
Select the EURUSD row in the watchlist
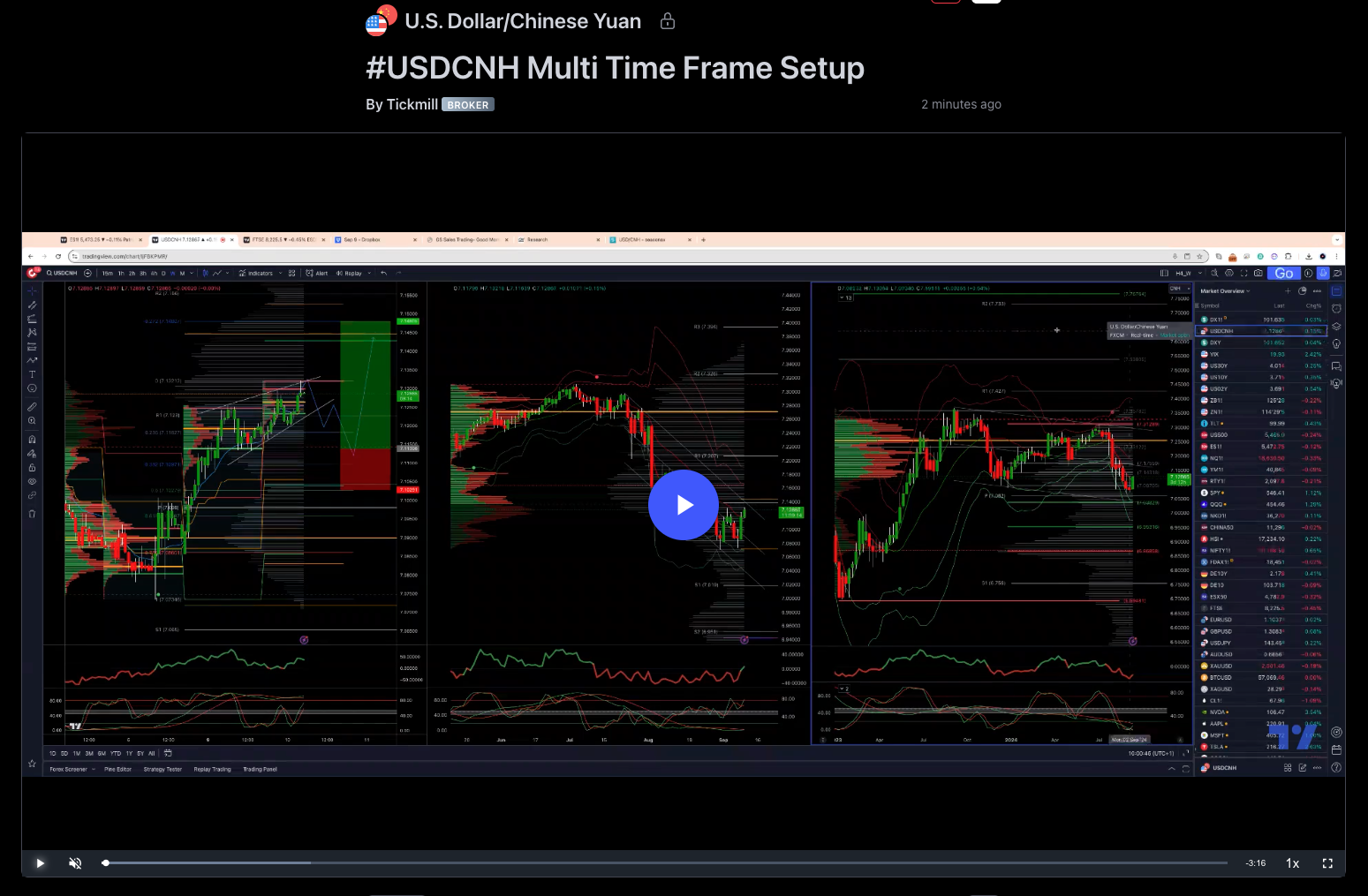1261,620
